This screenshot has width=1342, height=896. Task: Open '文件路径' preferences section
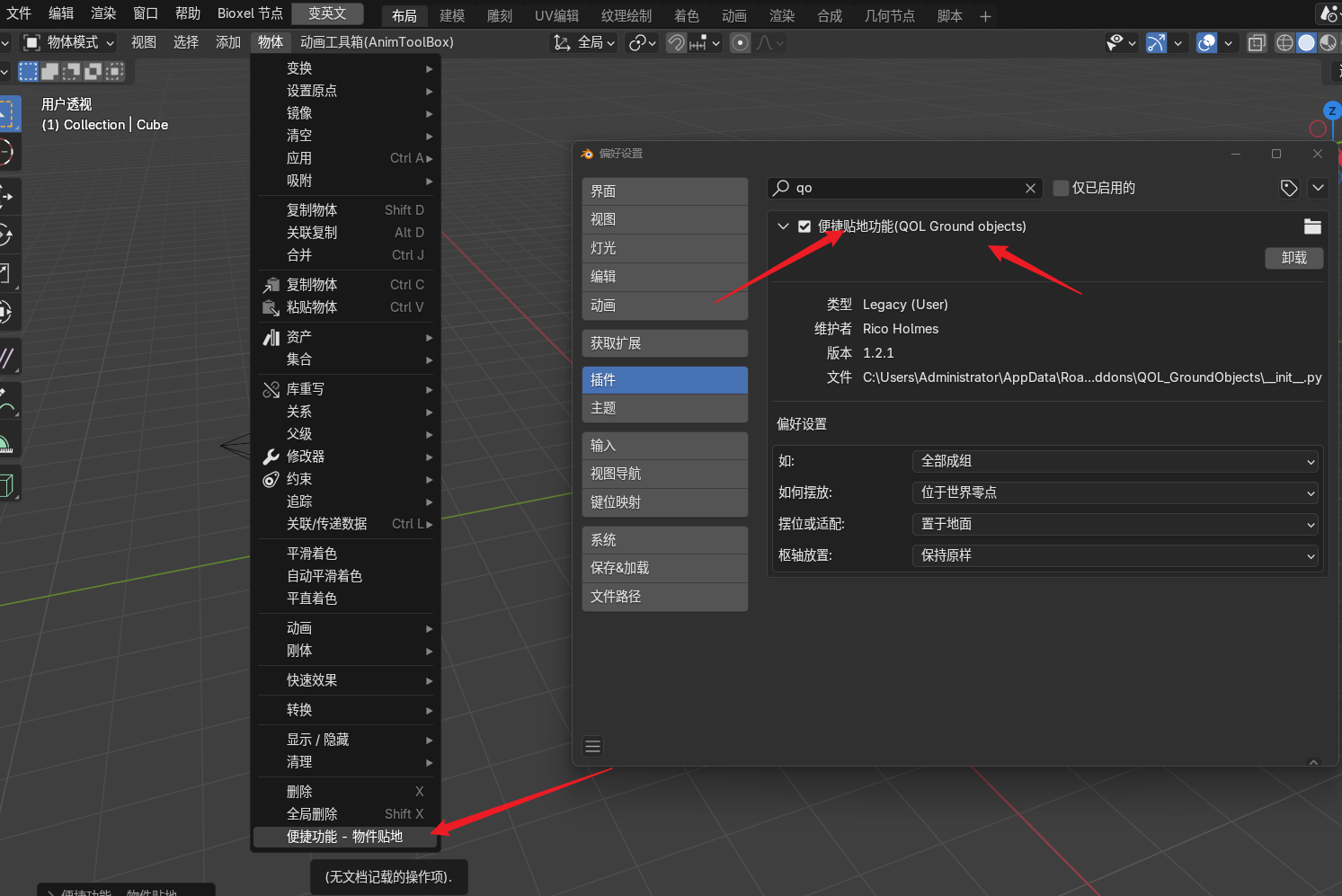point(665,597)
